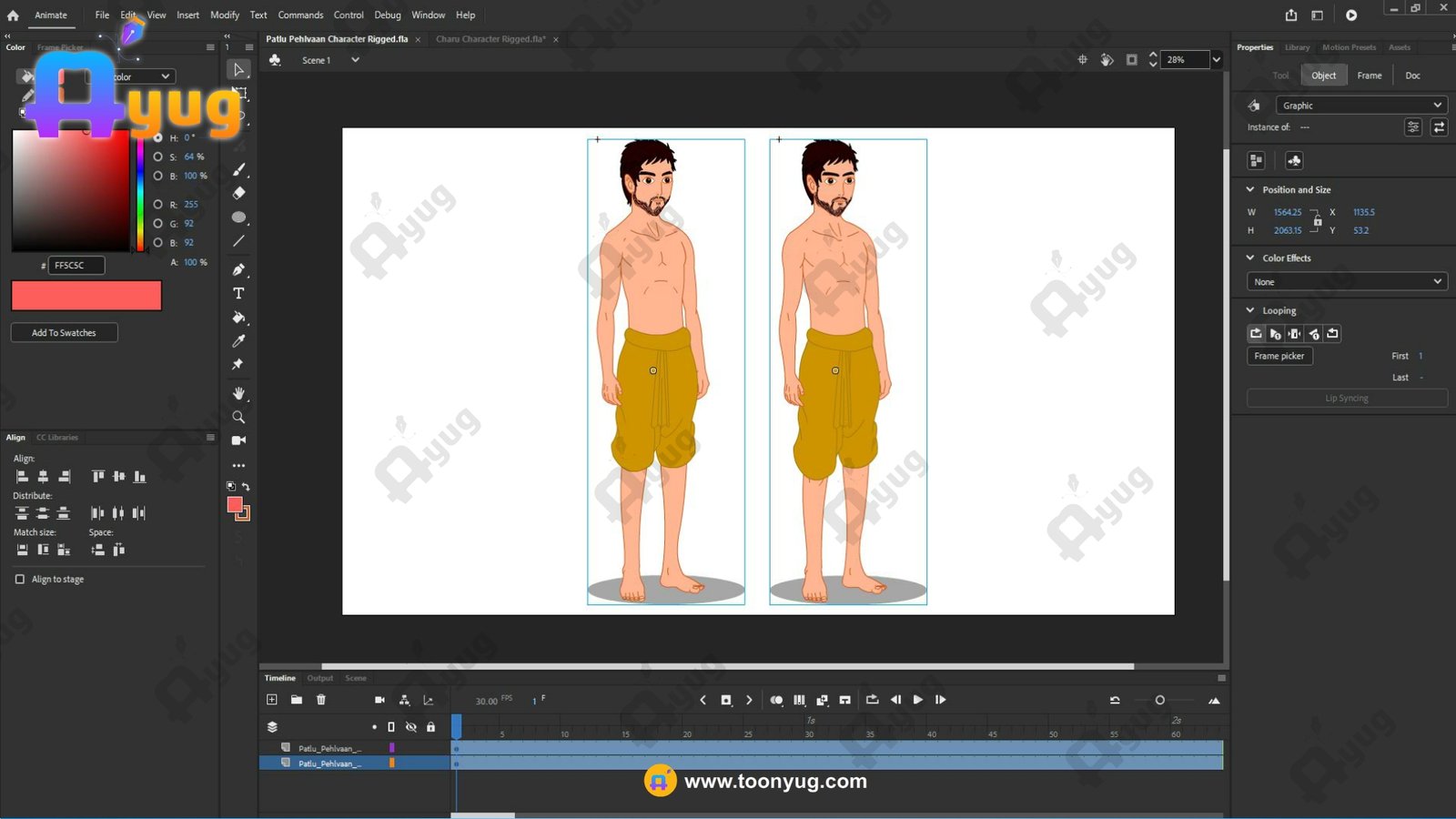Screen dimensions: 1456x819
Task: Activate the Zoom magnifier tool
Action: [x=238, y=417]
